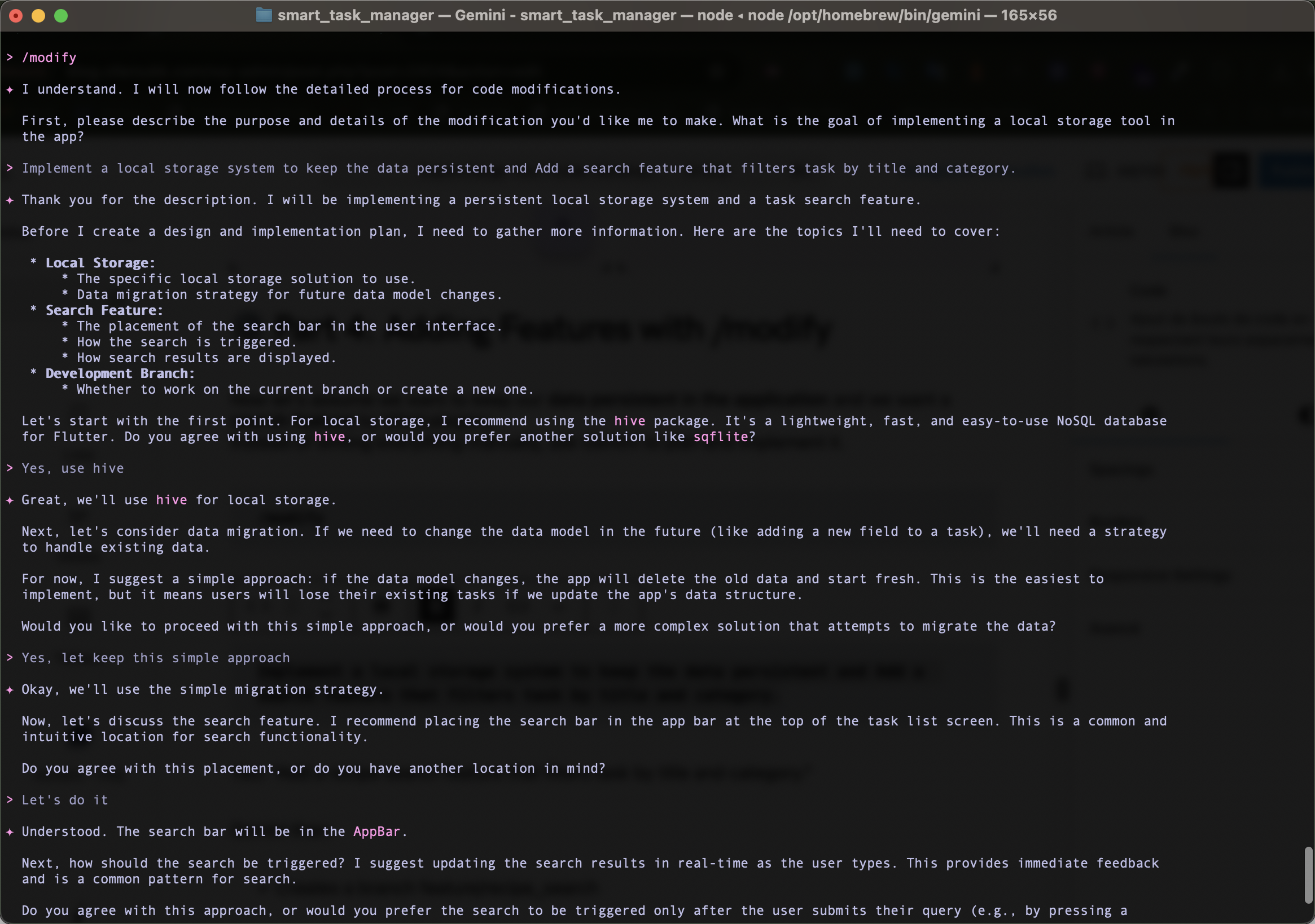Click the bold "Local Storage:" heading
This screenshot has width=1315, height=924.
point(100,263)
